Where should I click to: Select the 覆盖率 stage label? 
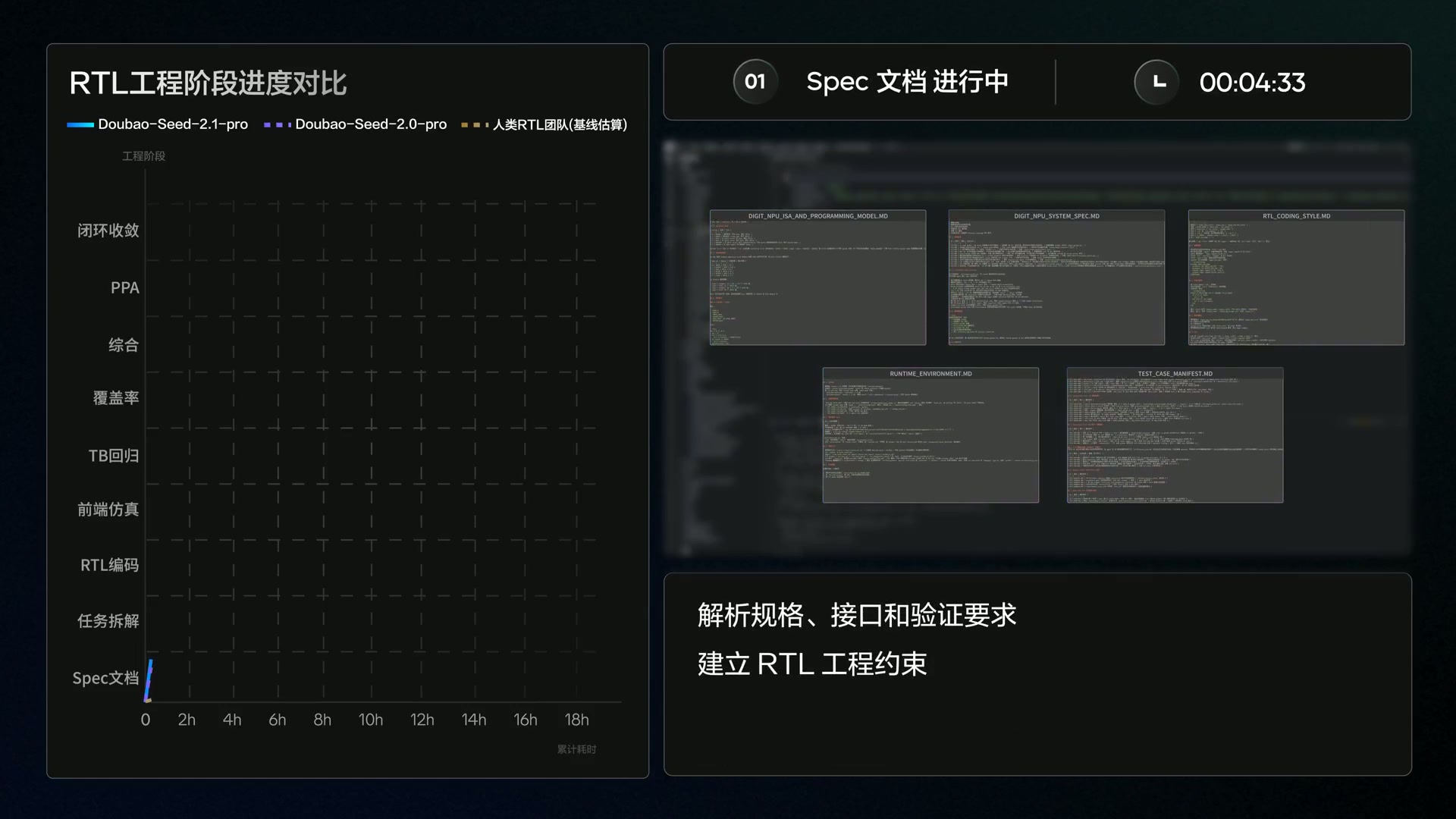(x=116, y=398)
